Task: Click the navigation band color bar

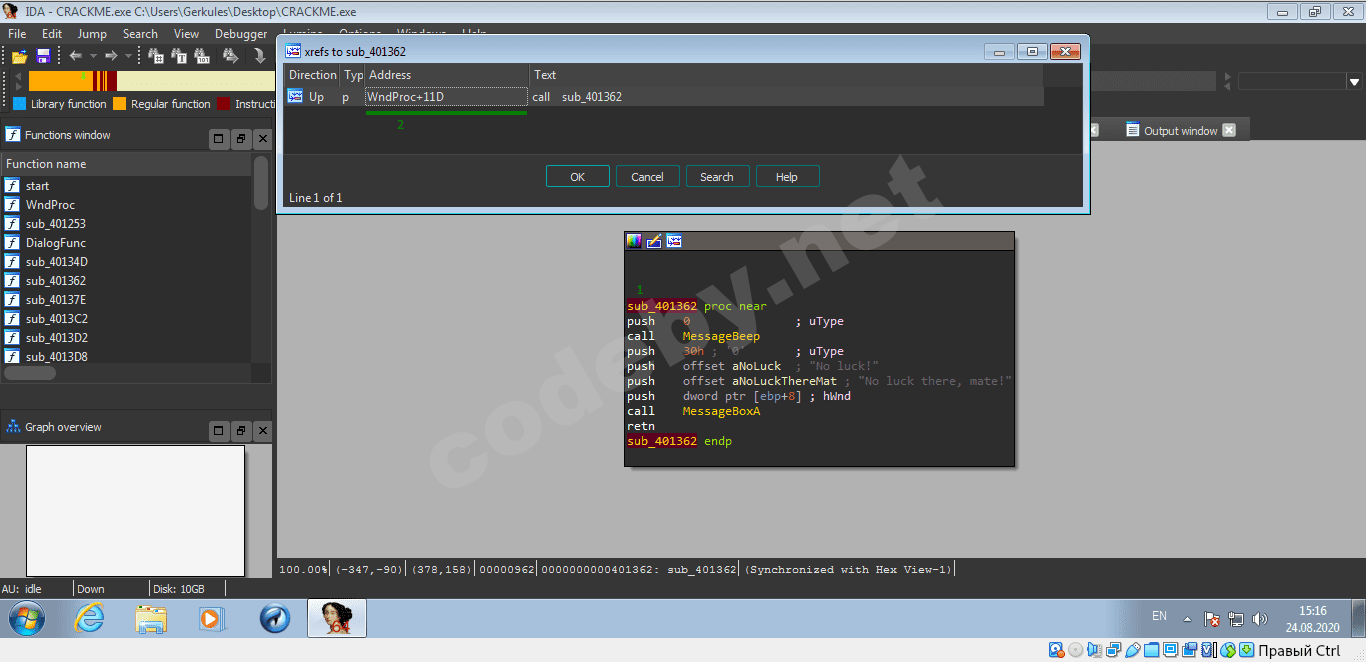Action: pos(150,82)
